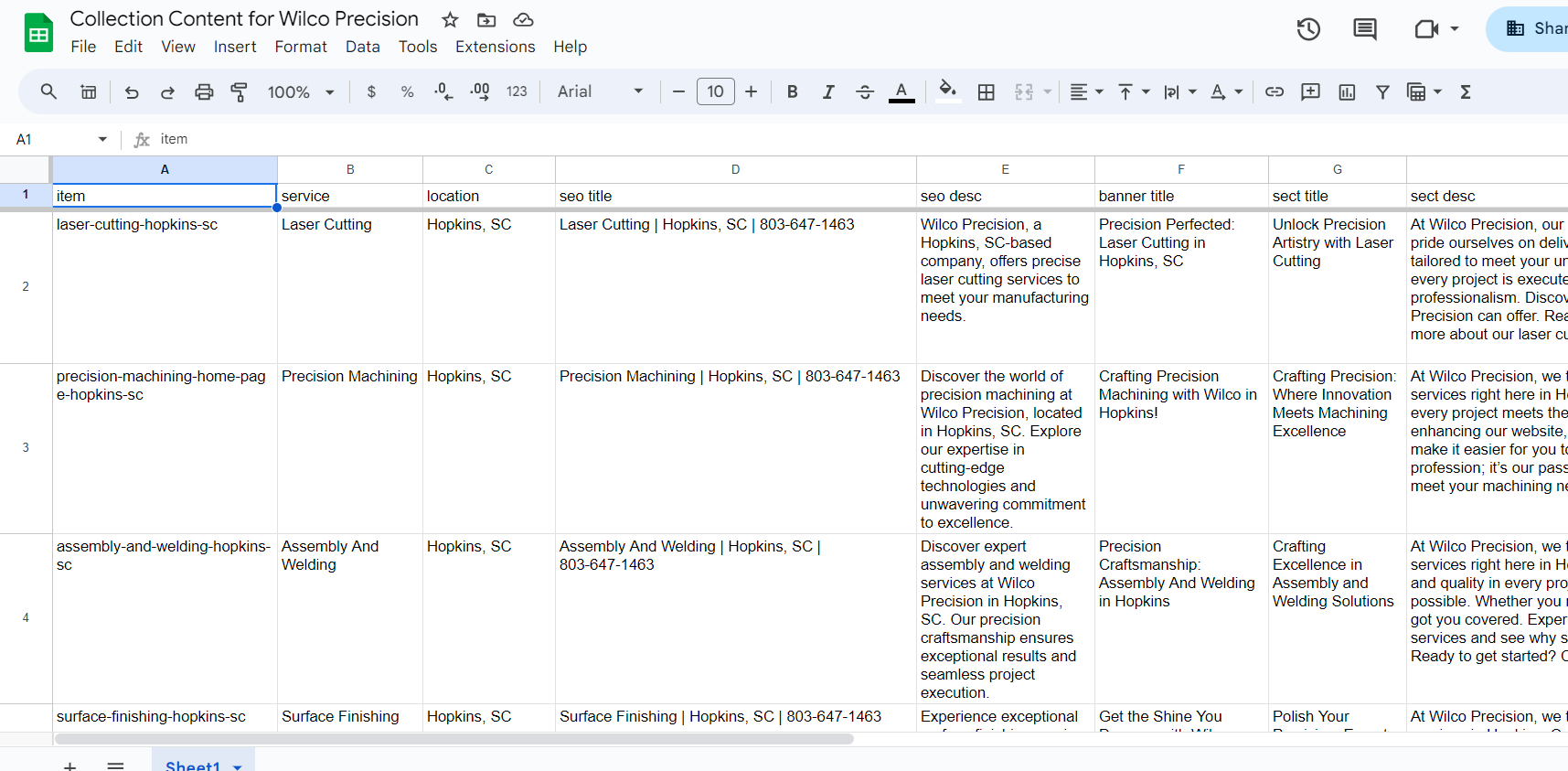1568x771 pixels.
Task: Open the fill color bucket
Action: click(948, 91)
